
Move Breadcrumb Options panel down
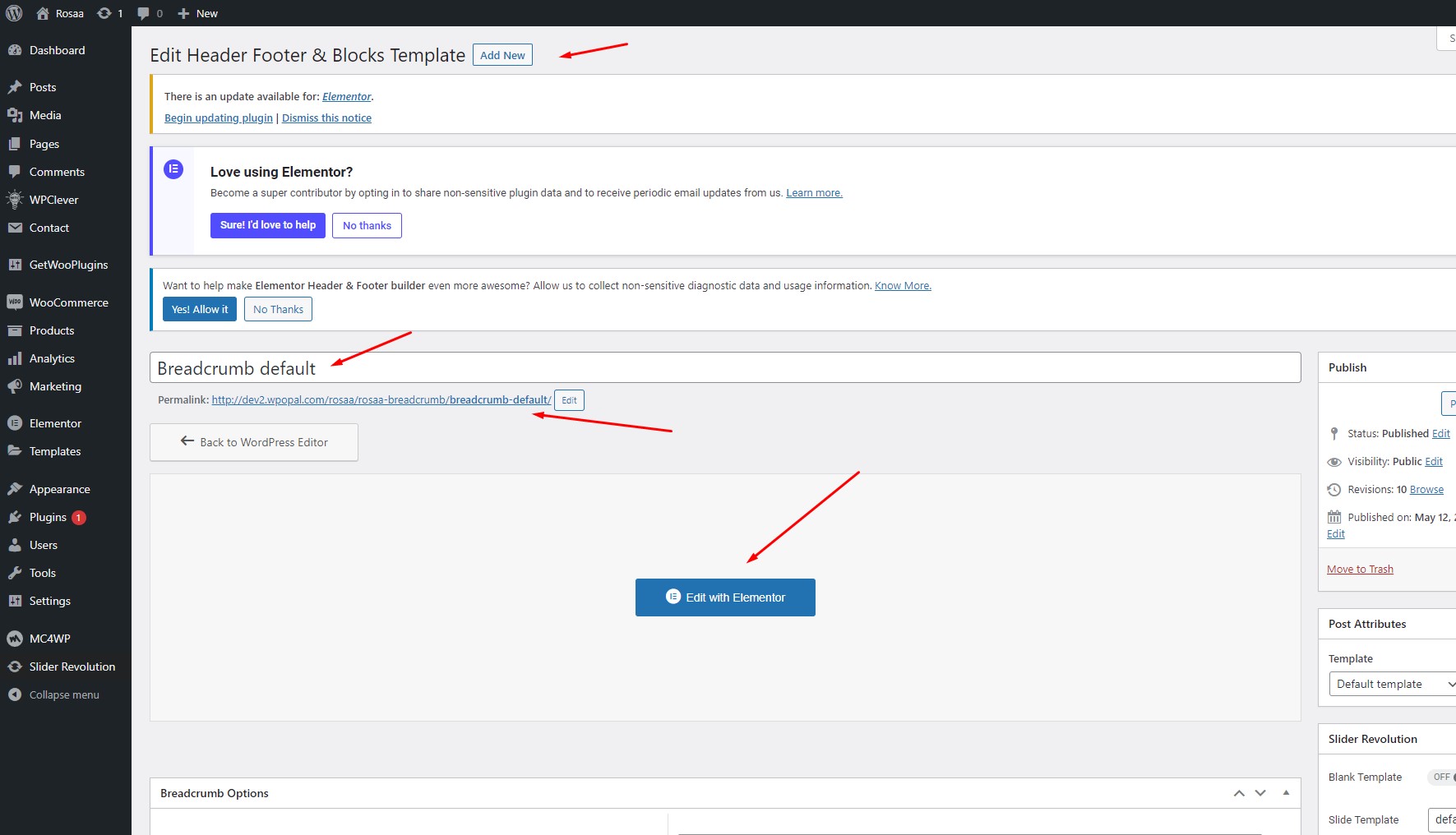click(x=1260, y=793)
